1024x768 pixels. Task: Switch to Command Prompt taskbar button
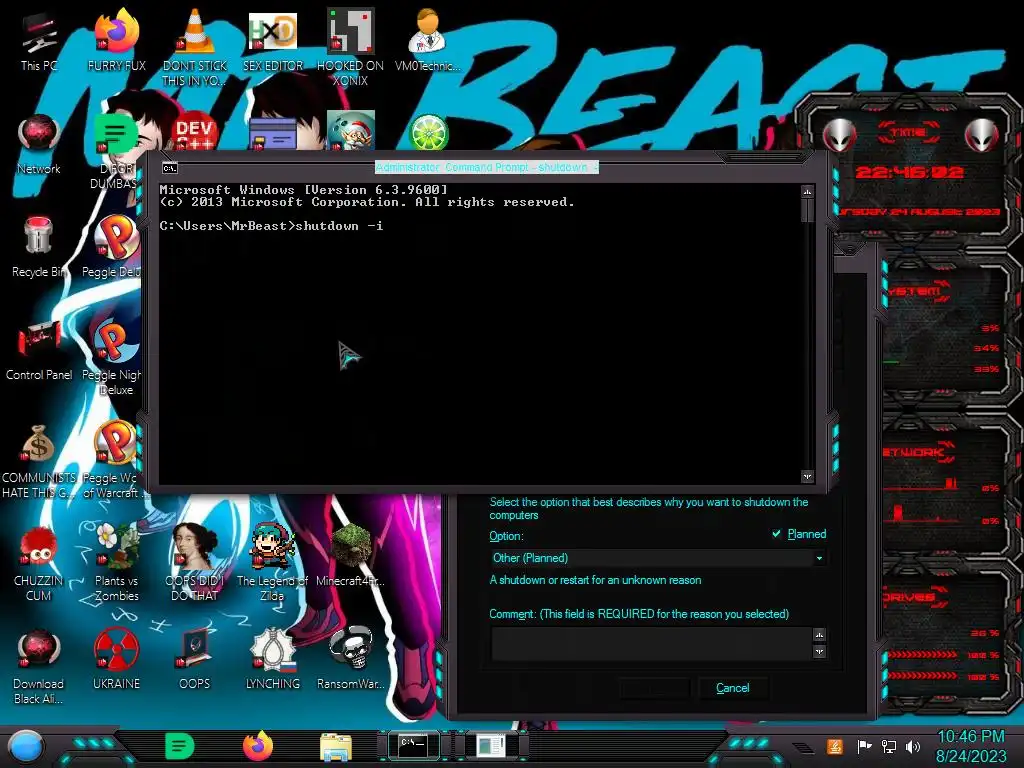click(413, 745)
